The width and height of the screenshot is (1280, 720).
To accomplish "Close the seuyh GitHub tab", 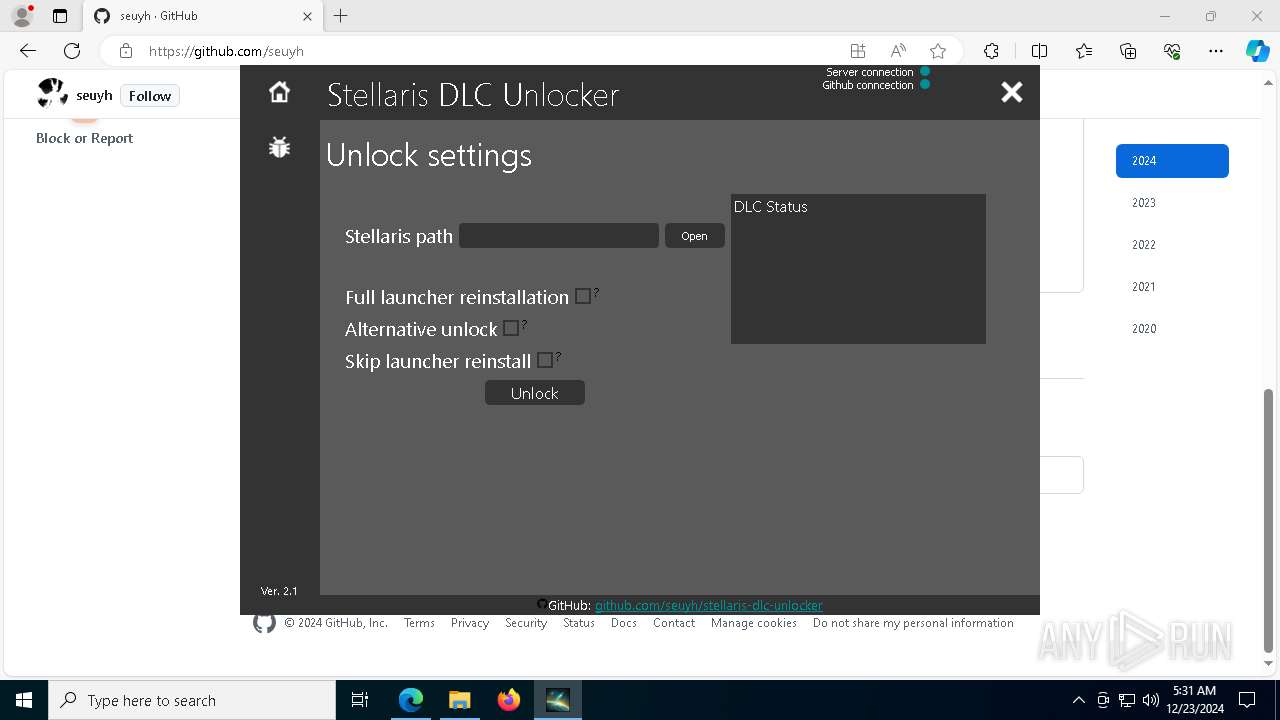I will [307, 16].
